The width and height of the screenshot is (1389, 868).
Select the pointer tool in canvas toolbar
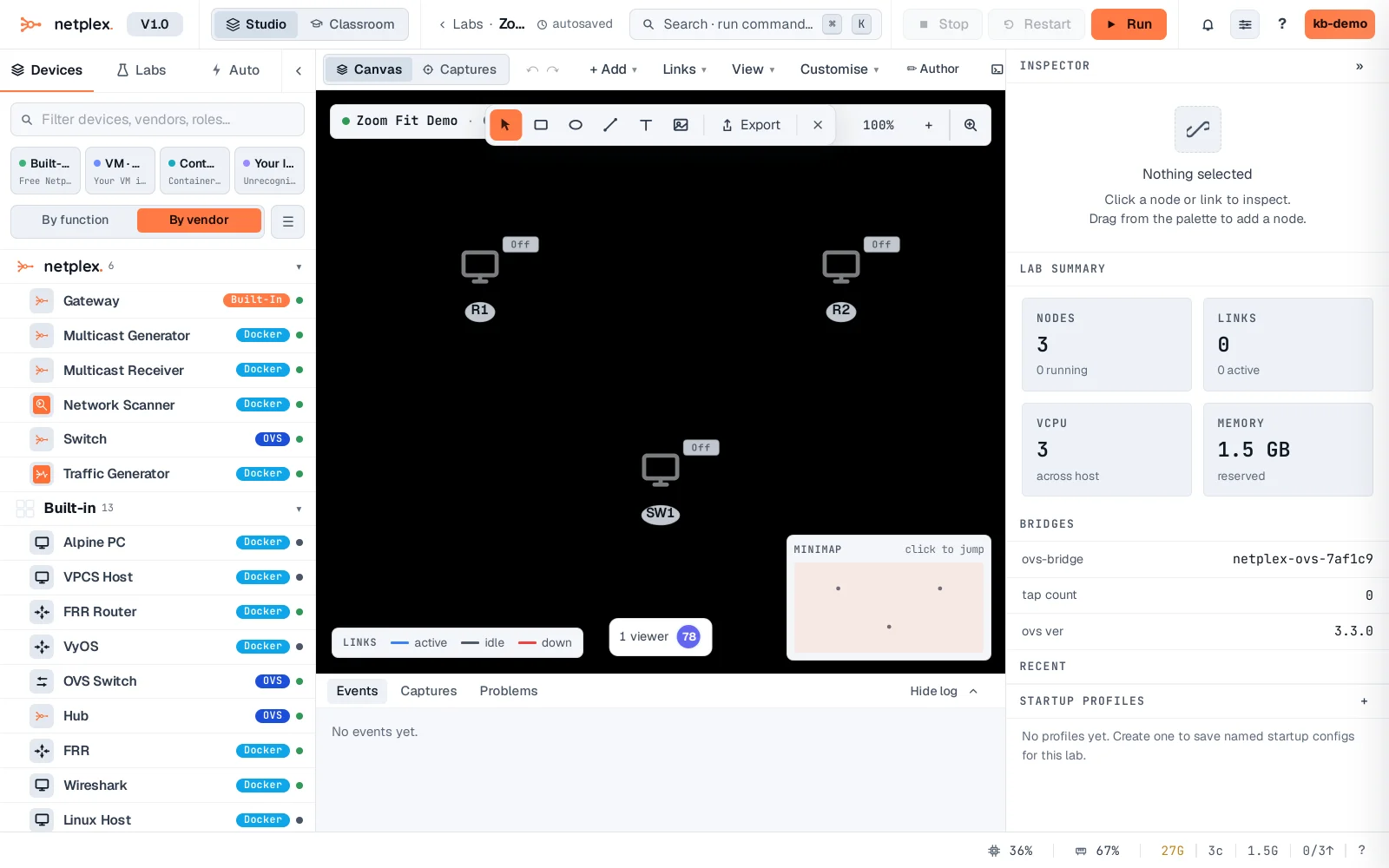(505, 125)
